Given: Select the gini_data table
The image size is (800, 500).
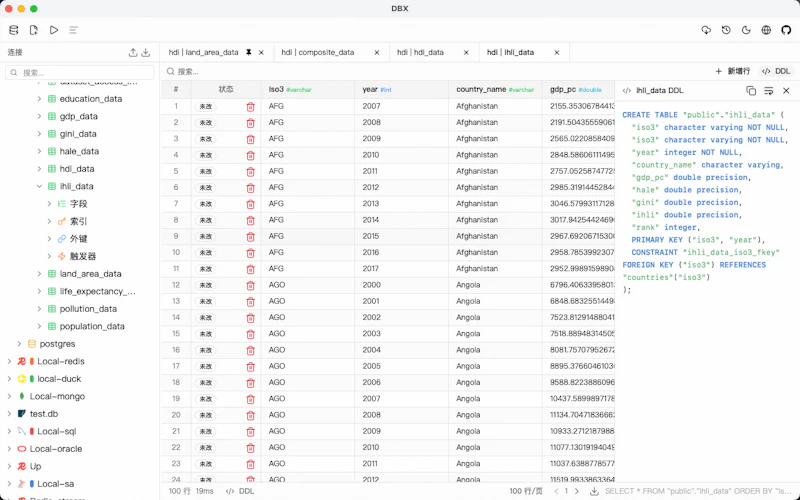Looking at the screenshot, I should pos(78,134).
